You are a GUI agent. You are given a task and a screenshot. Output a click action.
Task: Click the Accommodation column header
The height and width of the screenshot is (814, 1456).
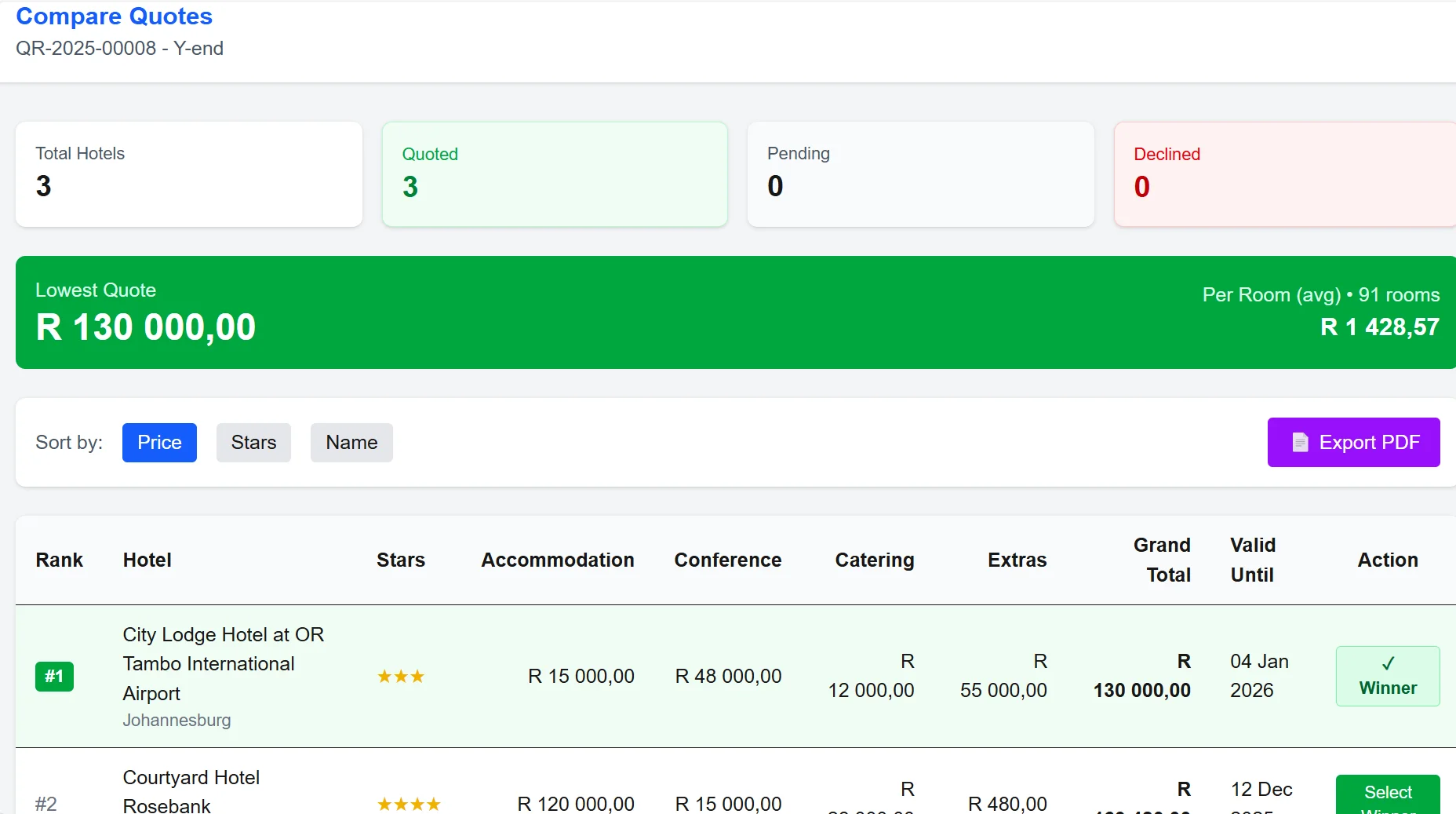point(557,560)
